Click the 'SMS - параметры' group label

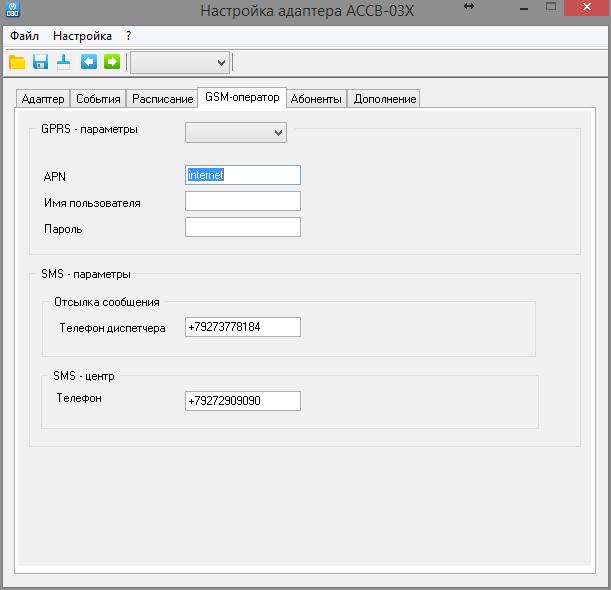[86, 274]
